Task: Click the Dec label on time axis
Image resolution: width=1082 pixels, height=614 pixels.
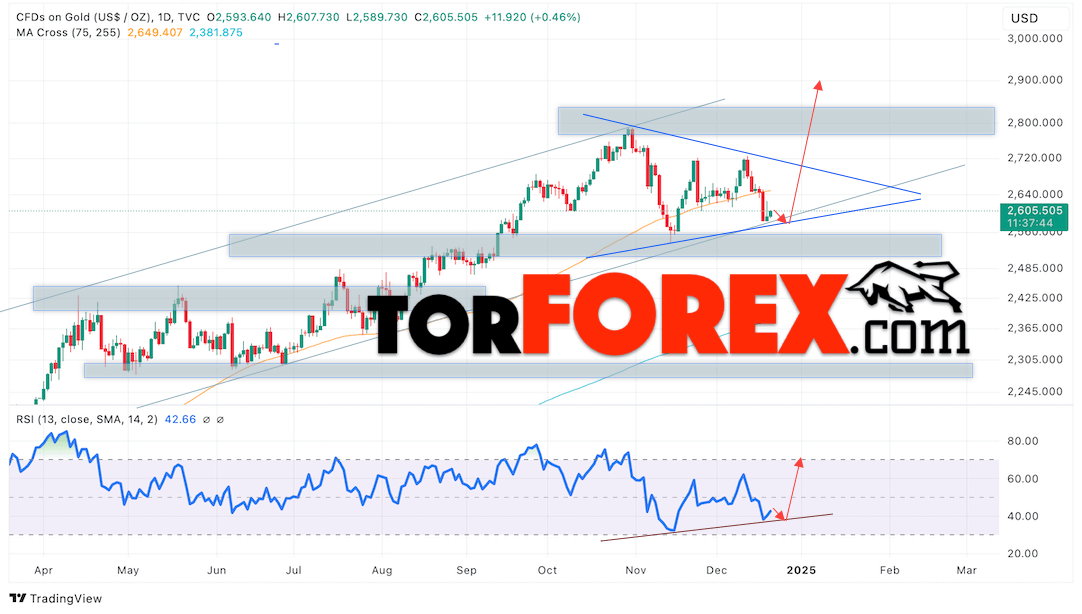Action: click(x=717, y=571)
